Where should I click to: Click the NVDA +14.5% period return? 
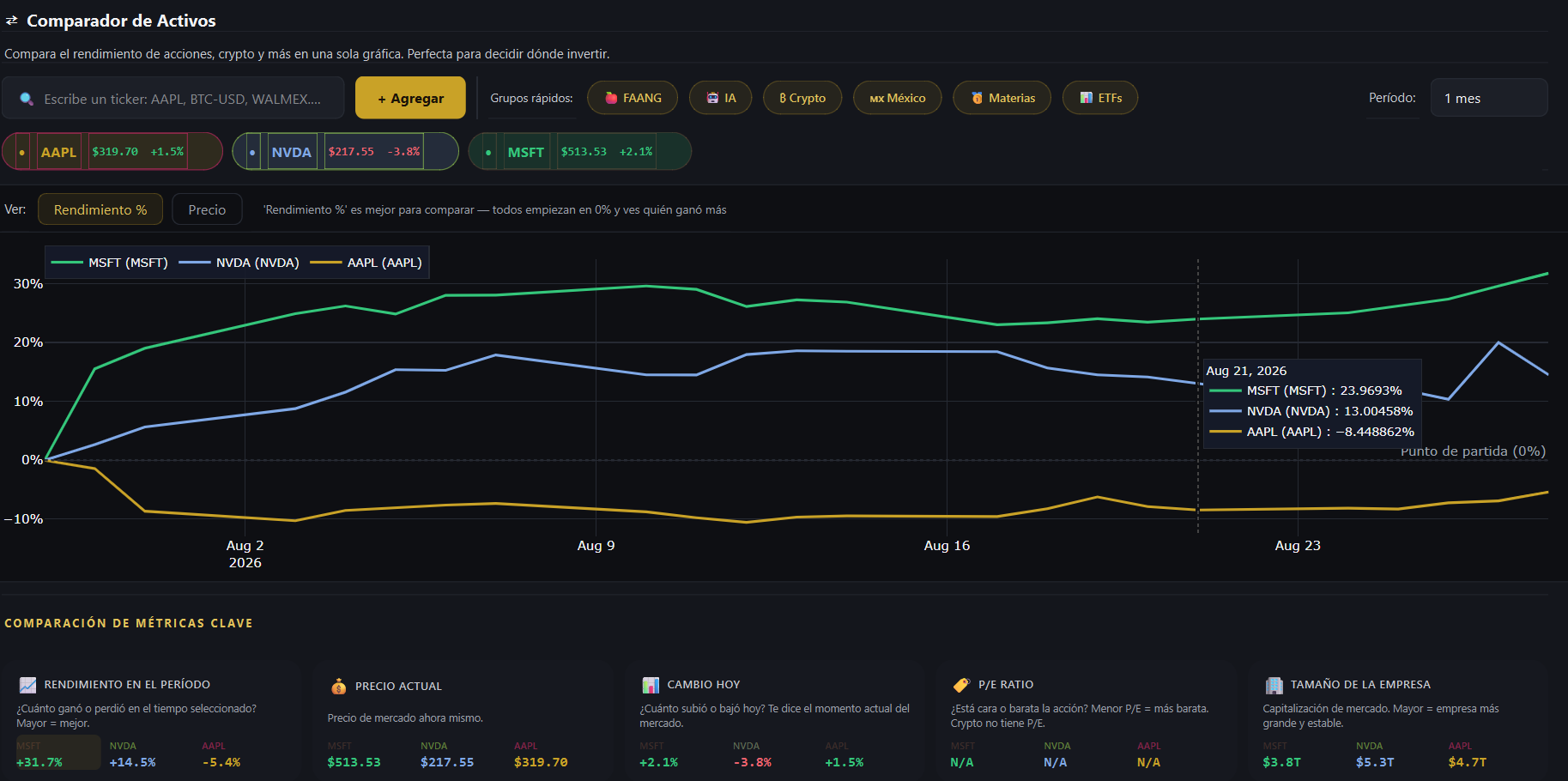click(133, 762)
